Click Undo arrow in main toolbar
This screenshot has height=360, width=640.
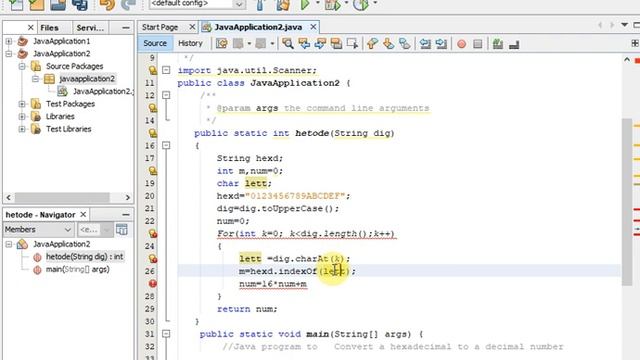point(107,5)
